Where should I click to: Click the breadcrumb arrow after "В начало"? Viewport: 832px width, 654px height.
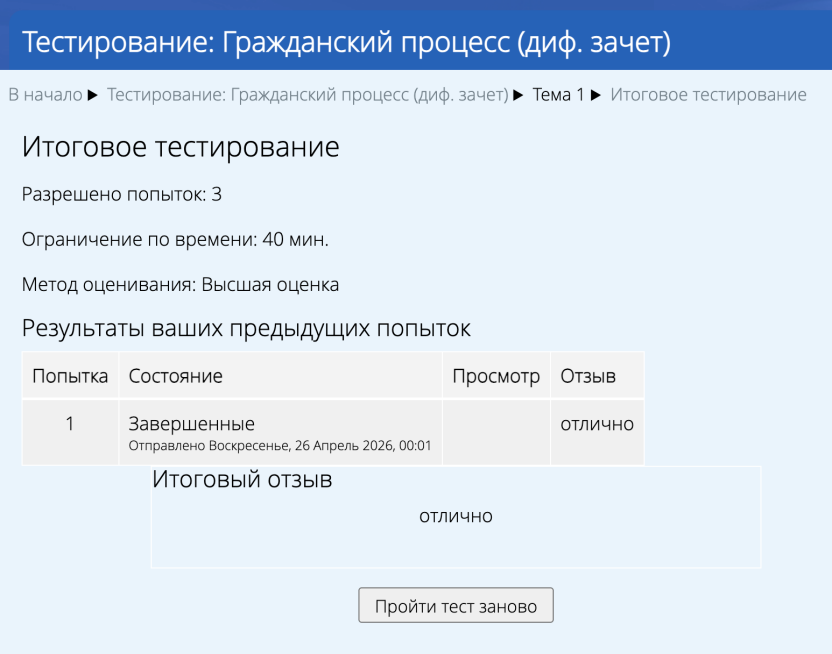click(93, 95)
